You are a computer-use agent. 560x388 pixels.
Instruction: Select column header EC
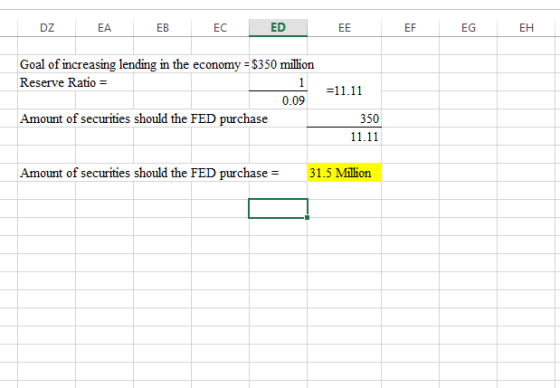[x=220, y=28]
